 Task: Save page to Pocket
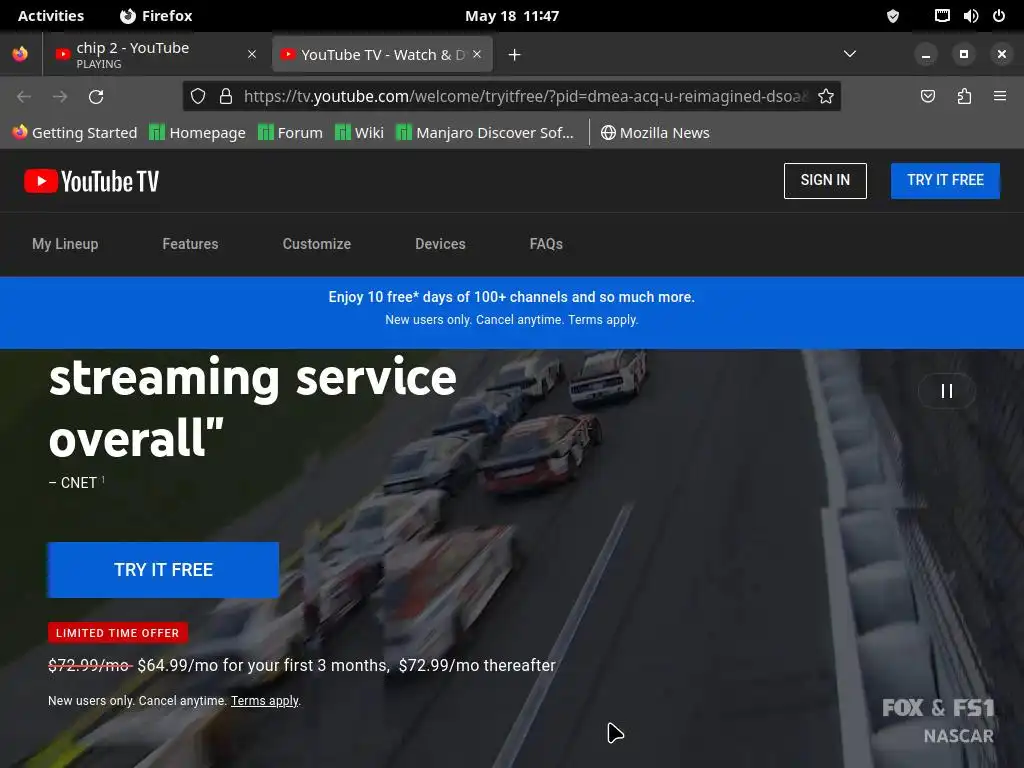(927, 97)
